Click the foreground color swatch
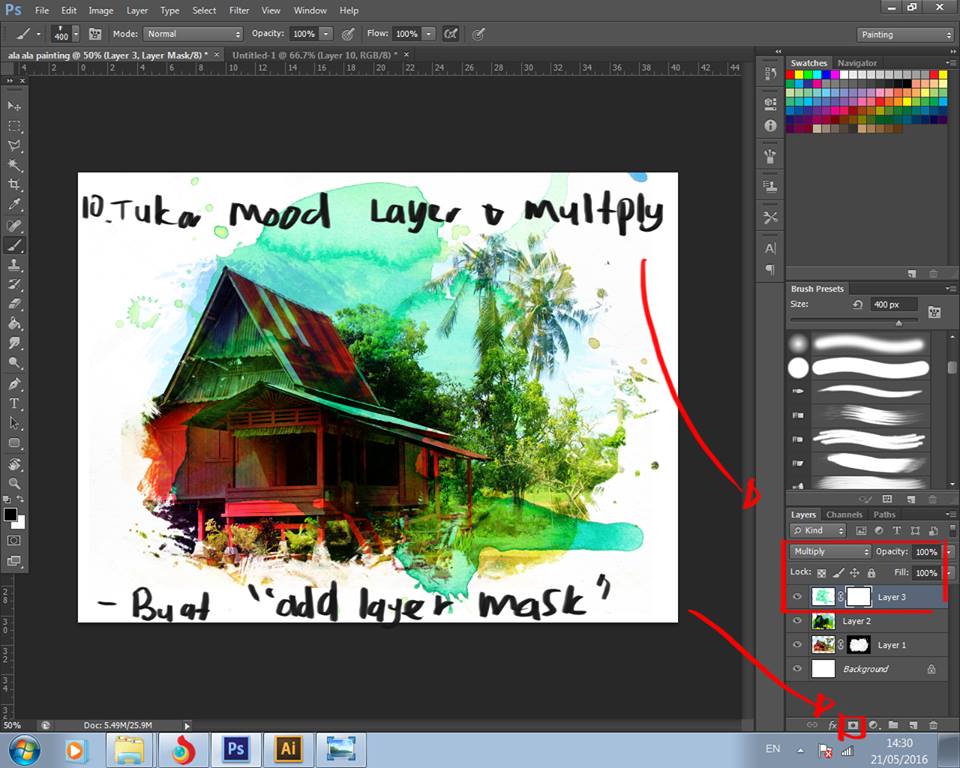 (x=10, y=514)
